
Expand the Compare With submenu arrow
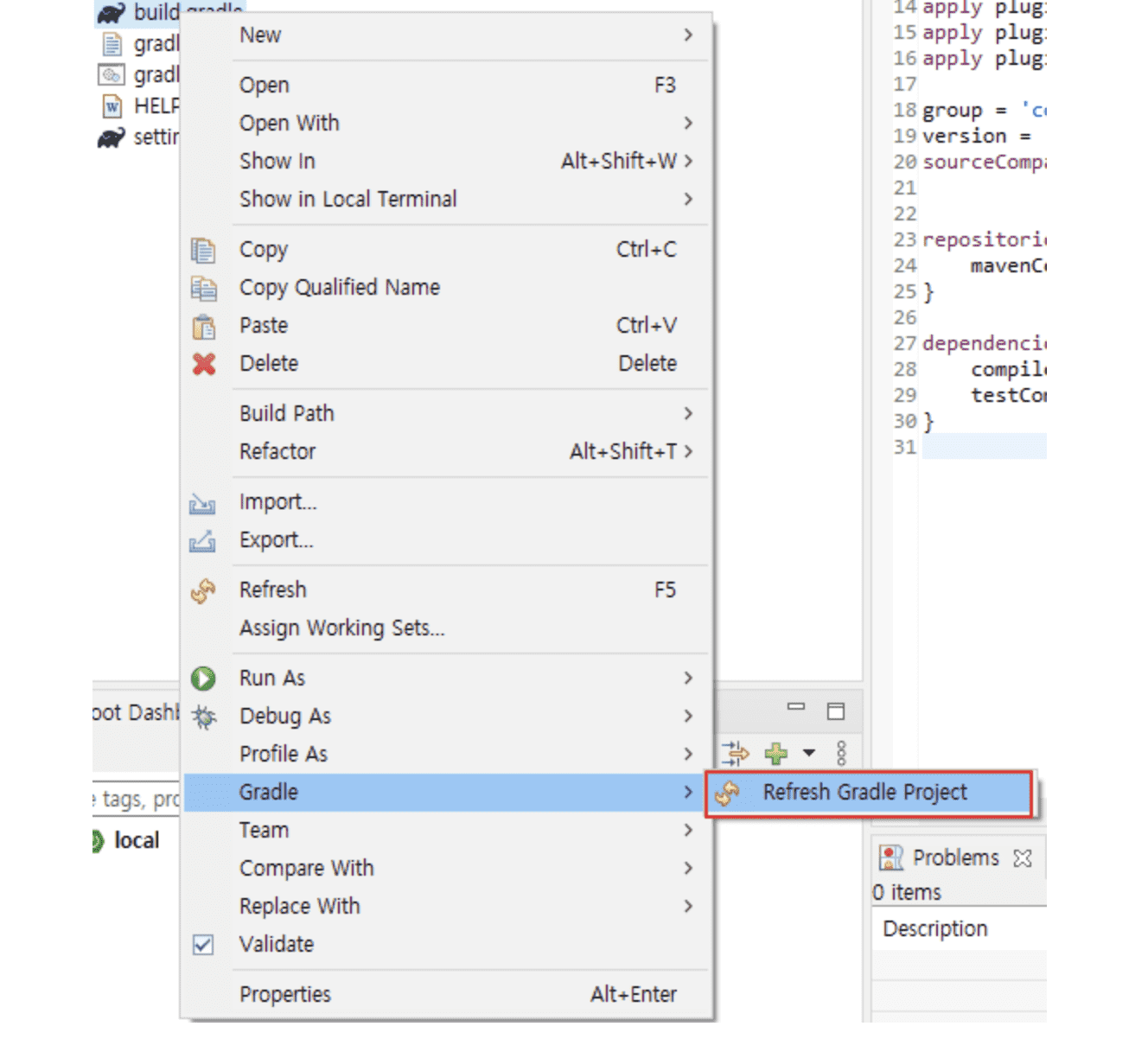pyautogui.click(x=688, y=869)
